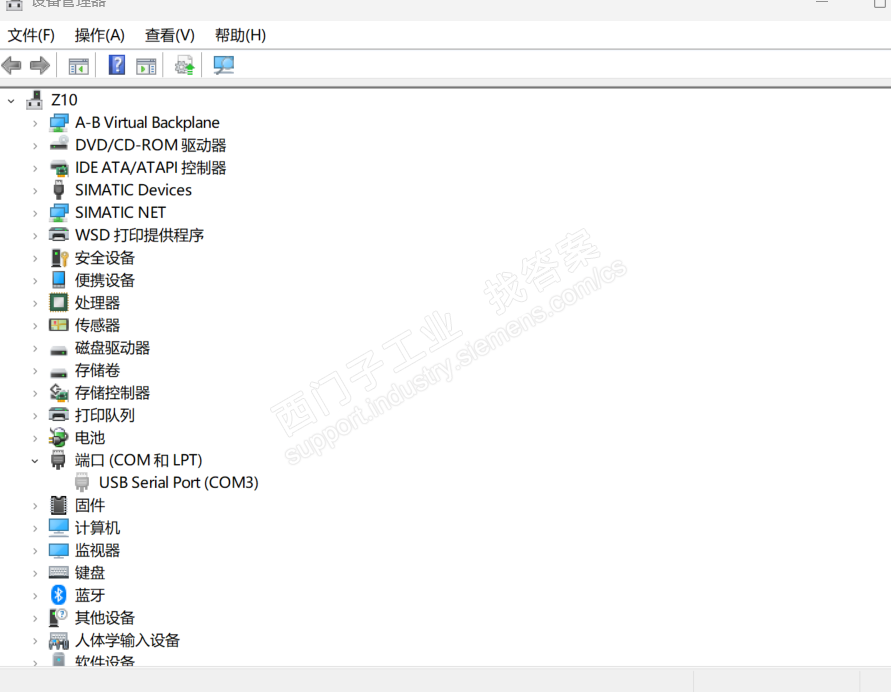Screen dimensions: 891x692
Task: Select the 固件 label
Action: (x=90, y=505)
